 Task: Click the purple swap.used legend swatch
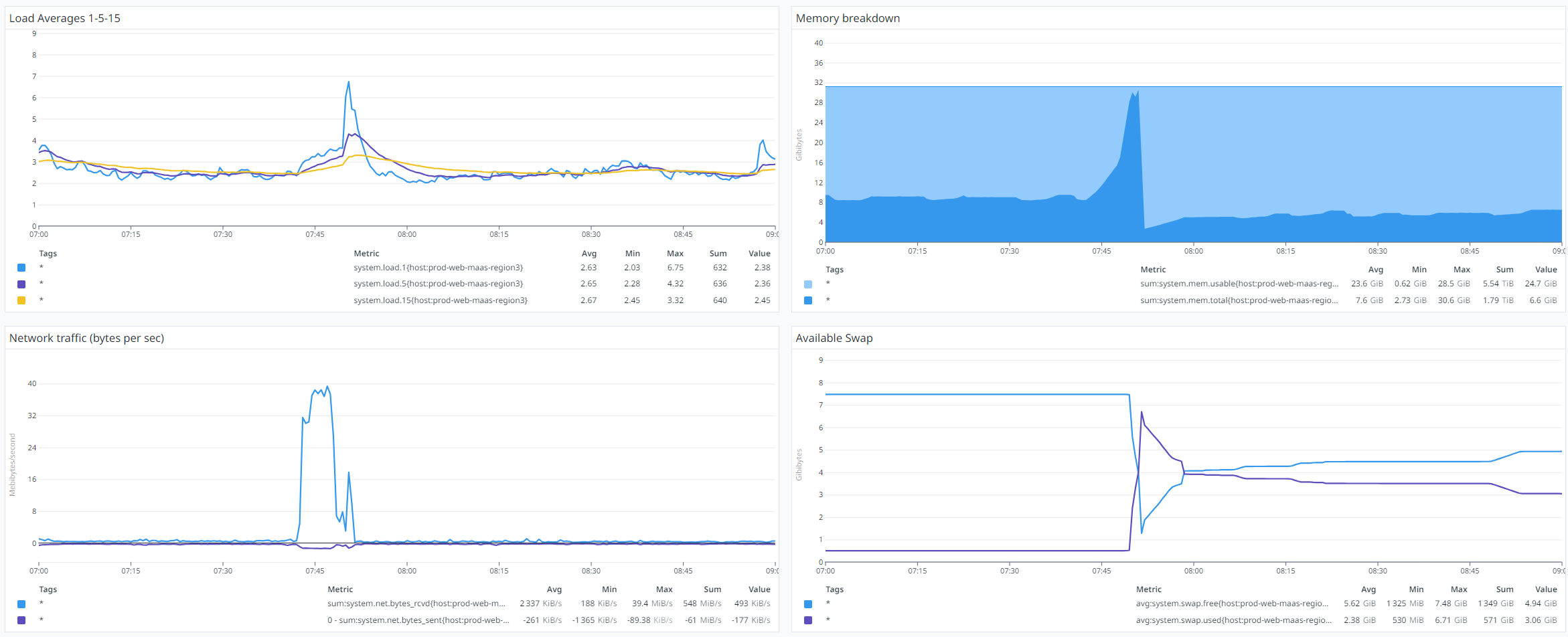808,620
